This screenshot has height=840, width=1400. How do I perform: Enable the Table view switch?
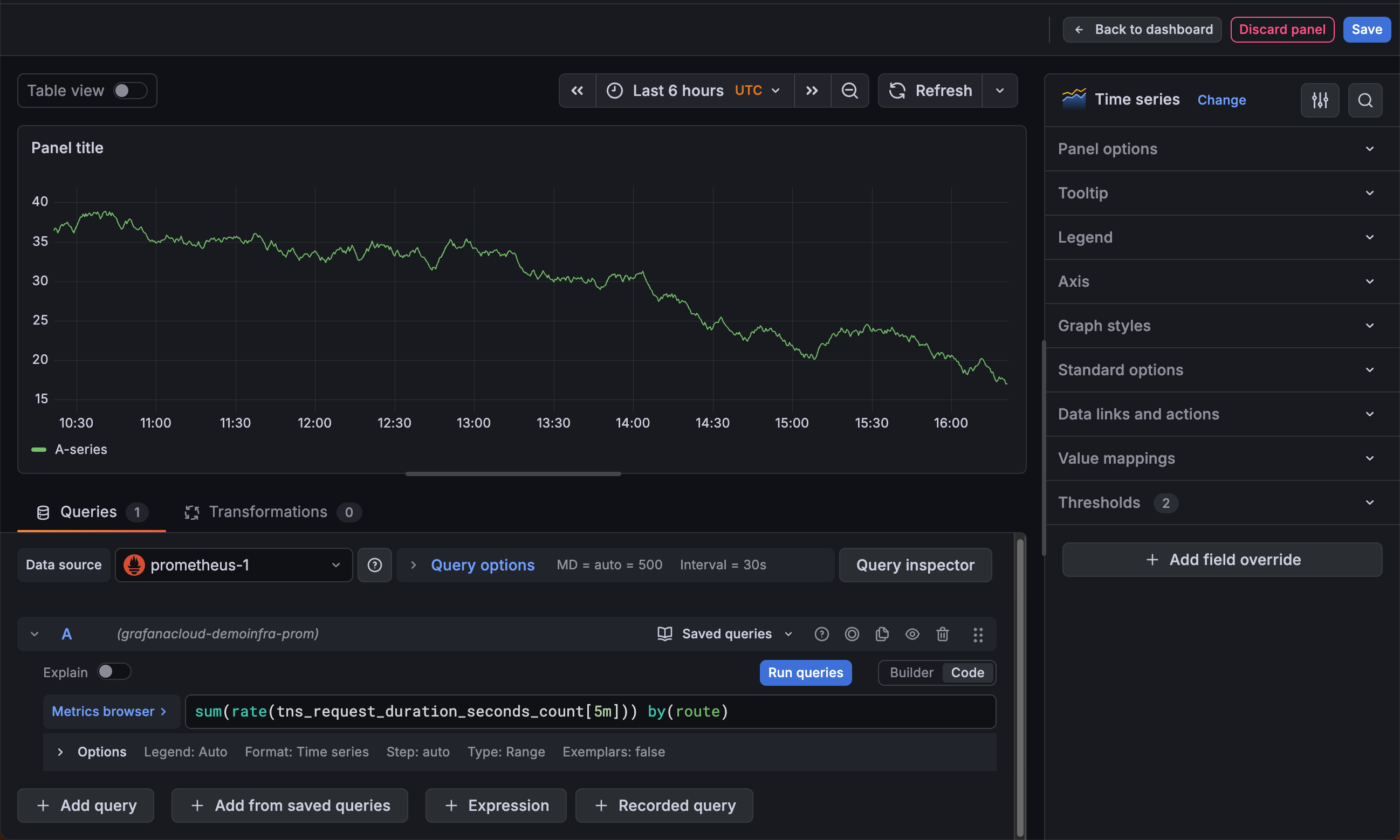[129, 91]
